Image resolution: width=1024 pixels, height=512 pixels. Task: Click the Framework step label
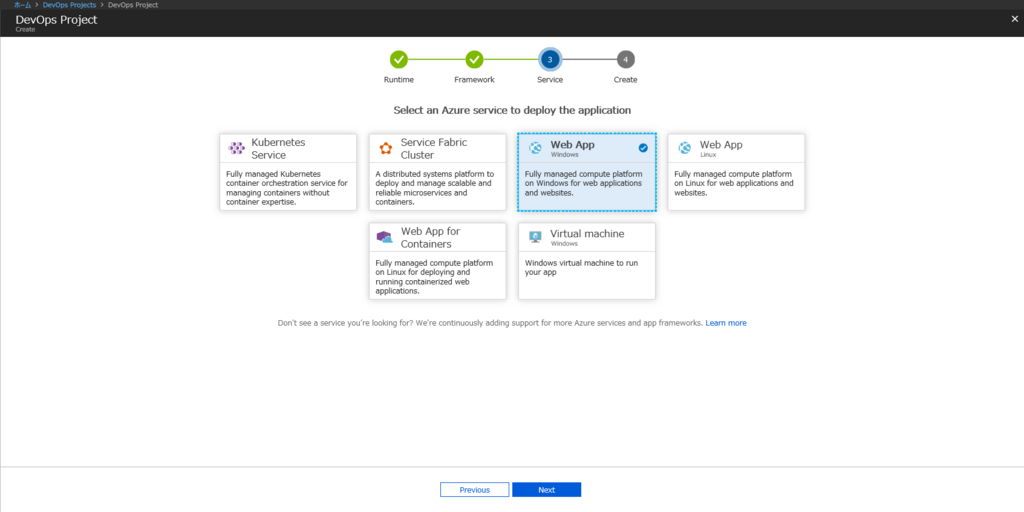coord(474,80)
